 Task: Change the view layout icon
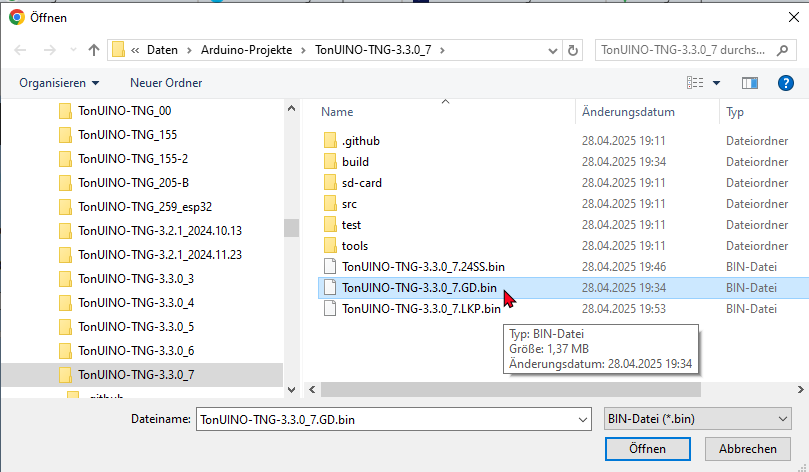pyautogui.click(x=694, y=83)
